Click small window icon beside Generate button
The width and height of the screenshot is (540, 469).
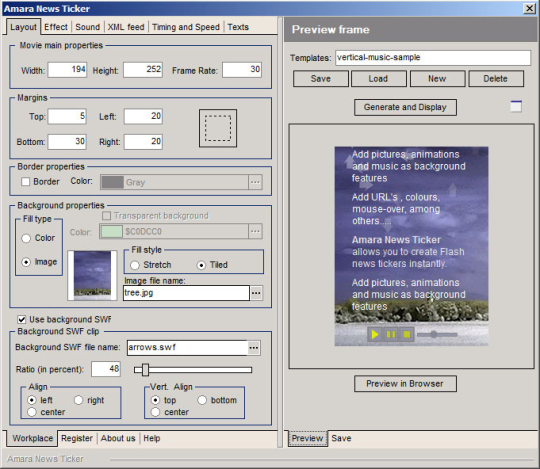pos(516,106)
